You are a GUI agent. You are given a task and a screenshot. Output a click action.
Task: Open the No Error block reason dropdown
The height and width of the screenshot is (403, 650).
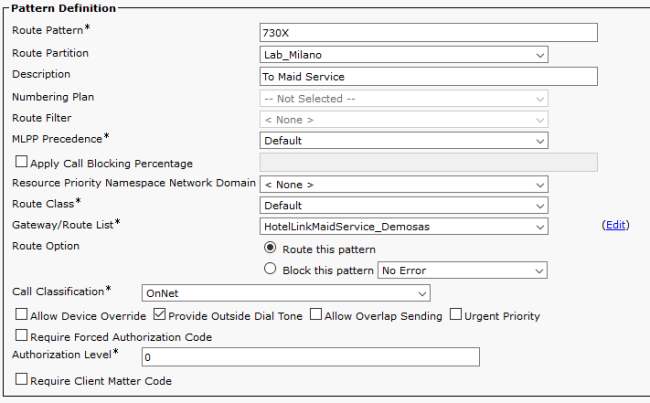click(x=462, y=270)
